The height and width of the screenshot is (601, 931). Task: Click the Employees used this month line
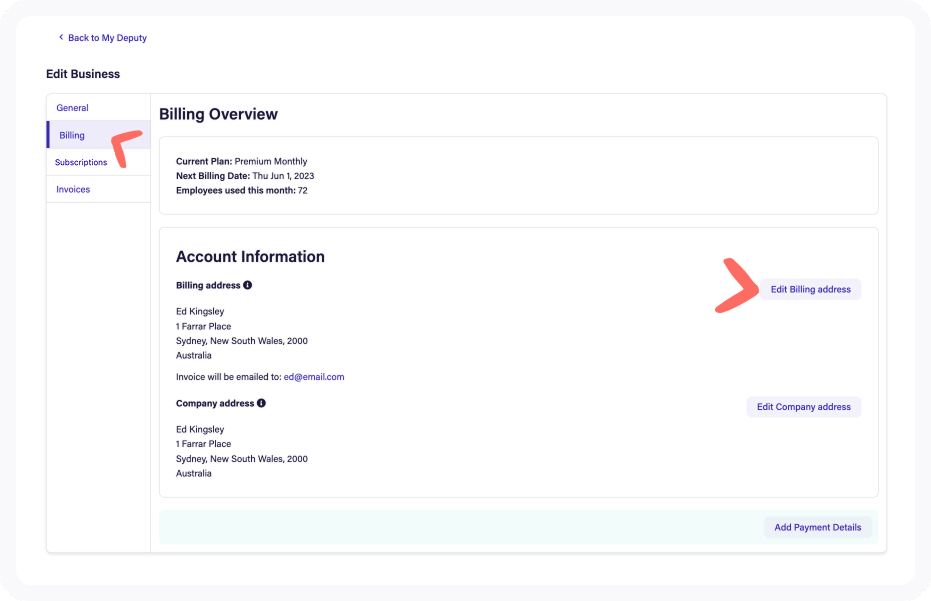241,190
